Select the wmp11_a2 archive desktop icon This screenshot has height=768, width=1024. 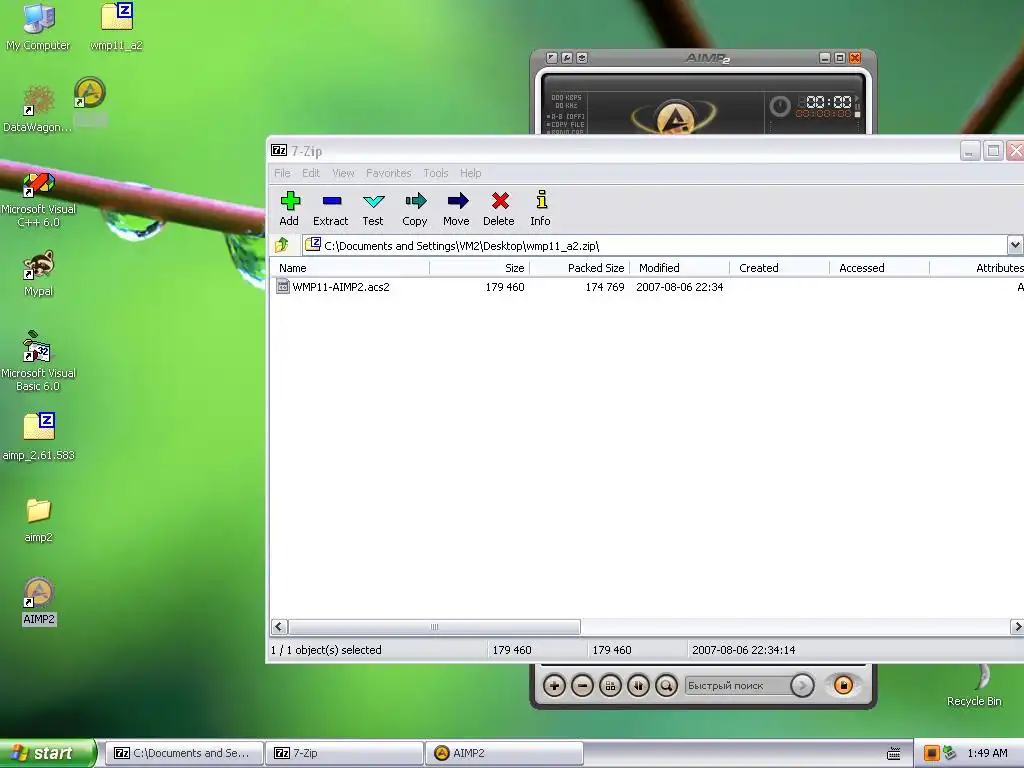116,26
